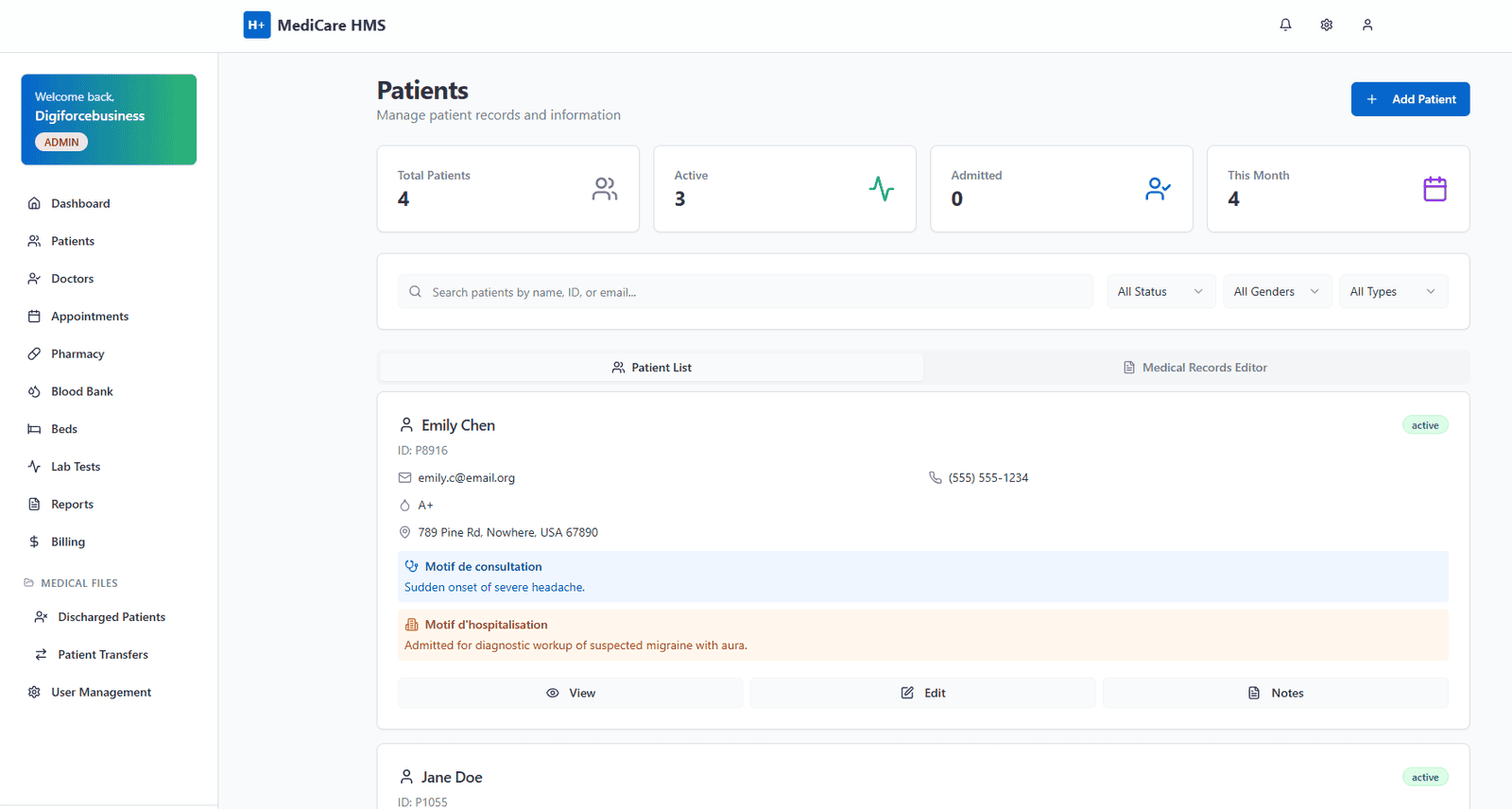Screen dimensions: 1512x809
Task: Switch to the Medical Records Editor tab
Action: pos(1195,368)
